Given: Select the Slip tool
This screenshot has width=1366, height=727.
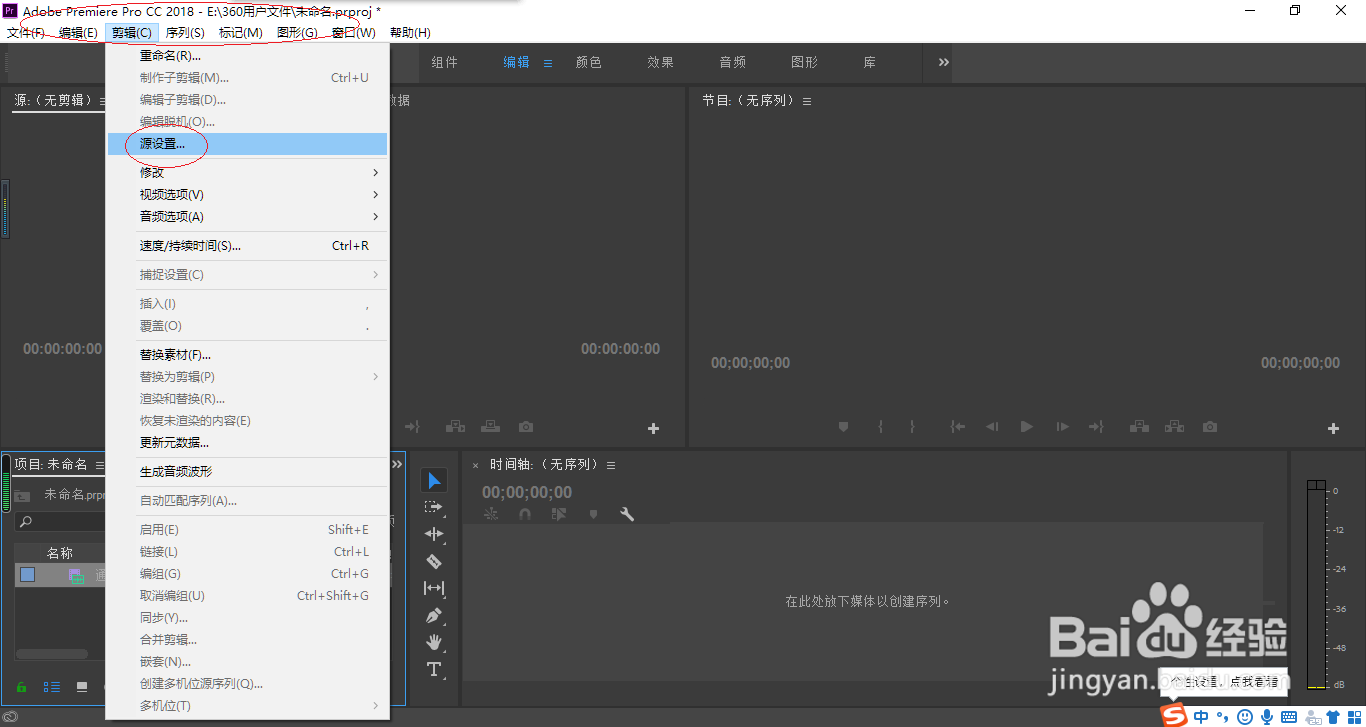Looking at the screenshot, I should point(434,588).
